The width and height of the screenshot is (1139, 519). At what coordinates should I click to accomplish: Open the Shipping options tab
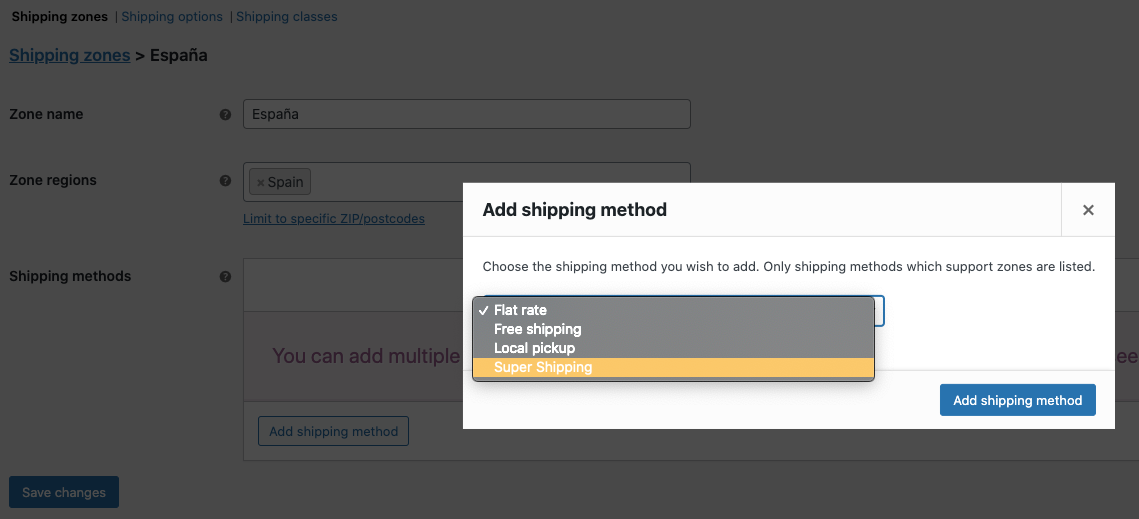[172, 16]
